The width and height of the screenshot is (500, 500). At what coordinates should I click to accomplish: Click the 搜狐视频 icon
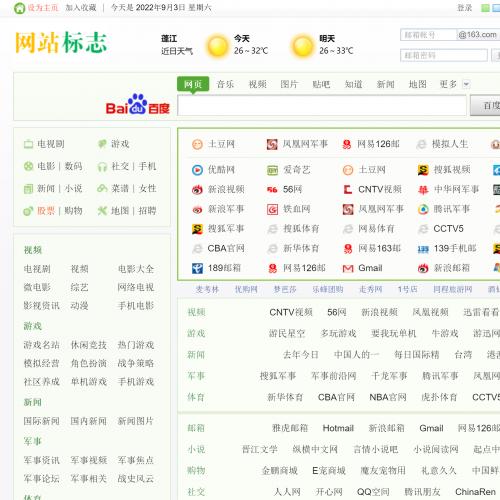[x=423, y=170]
